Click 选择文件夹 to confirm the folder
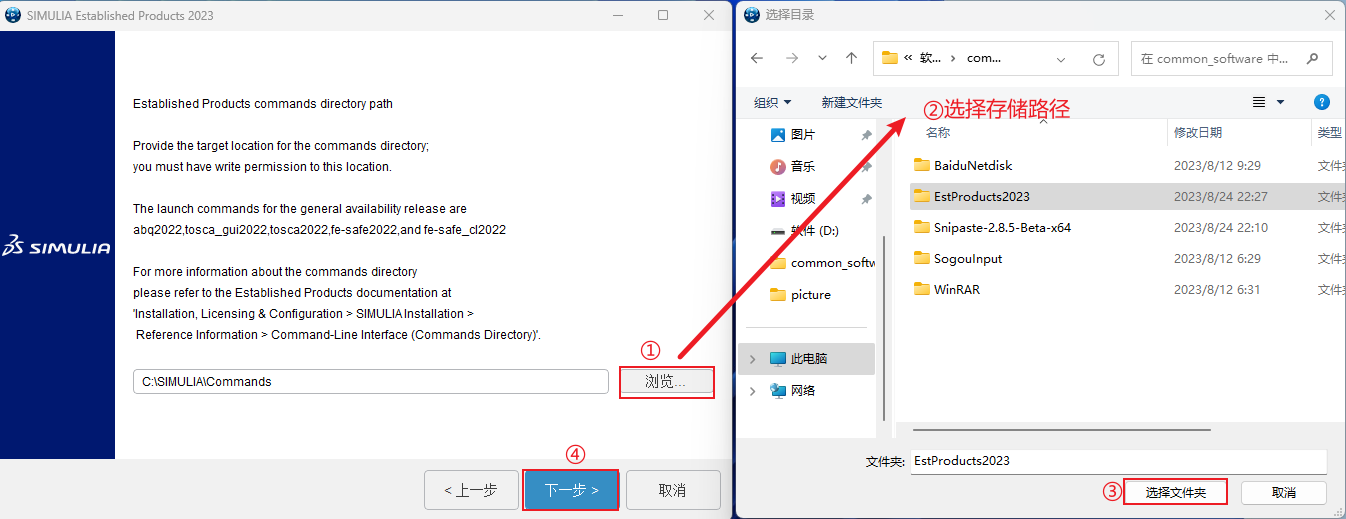The height and width of the screenshot is (519, 1346). click(x=1175, y=492)
